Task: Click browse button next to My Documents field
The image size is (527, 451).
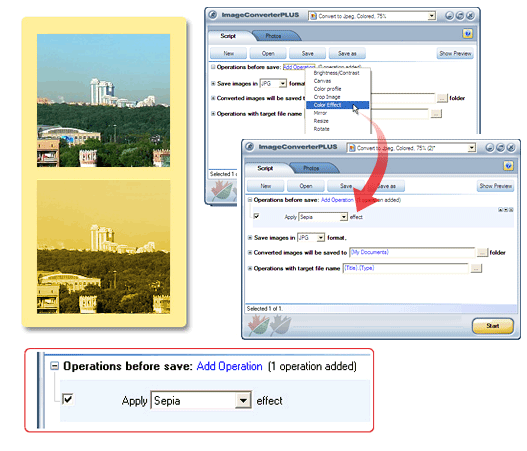Action: tap(482, 253)
